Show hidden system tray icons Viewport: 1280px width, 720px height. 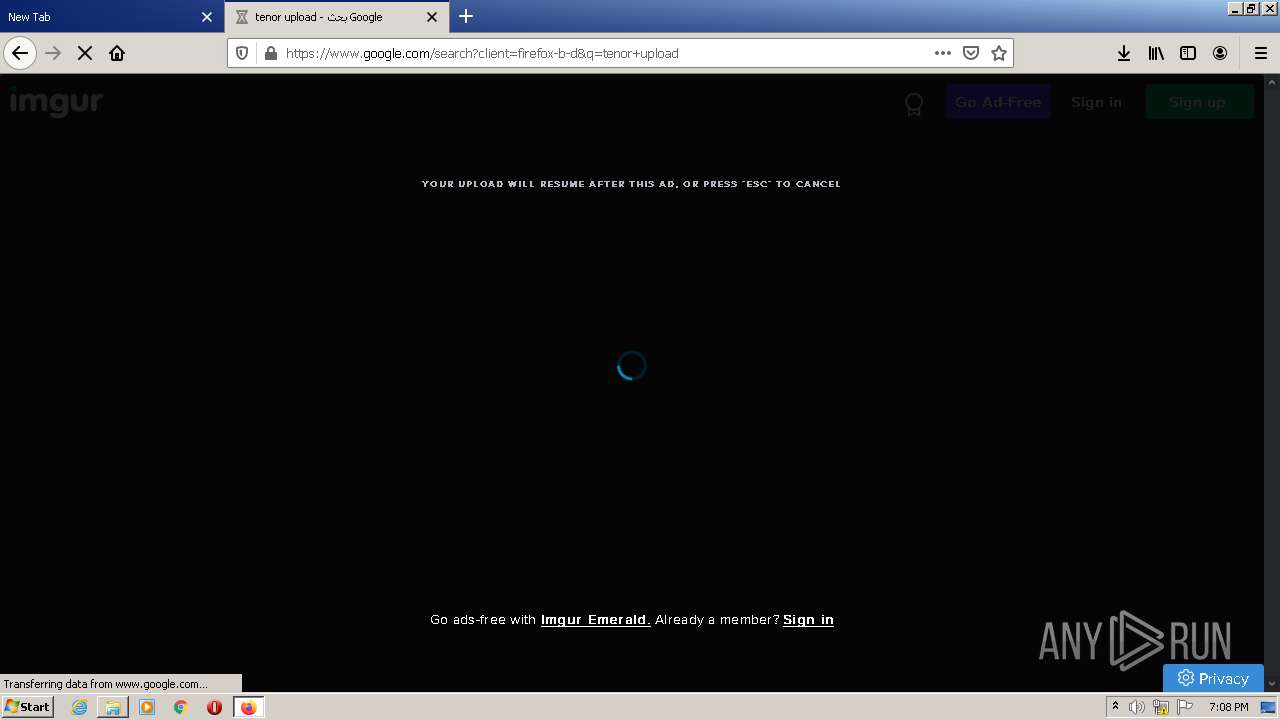1115,707
